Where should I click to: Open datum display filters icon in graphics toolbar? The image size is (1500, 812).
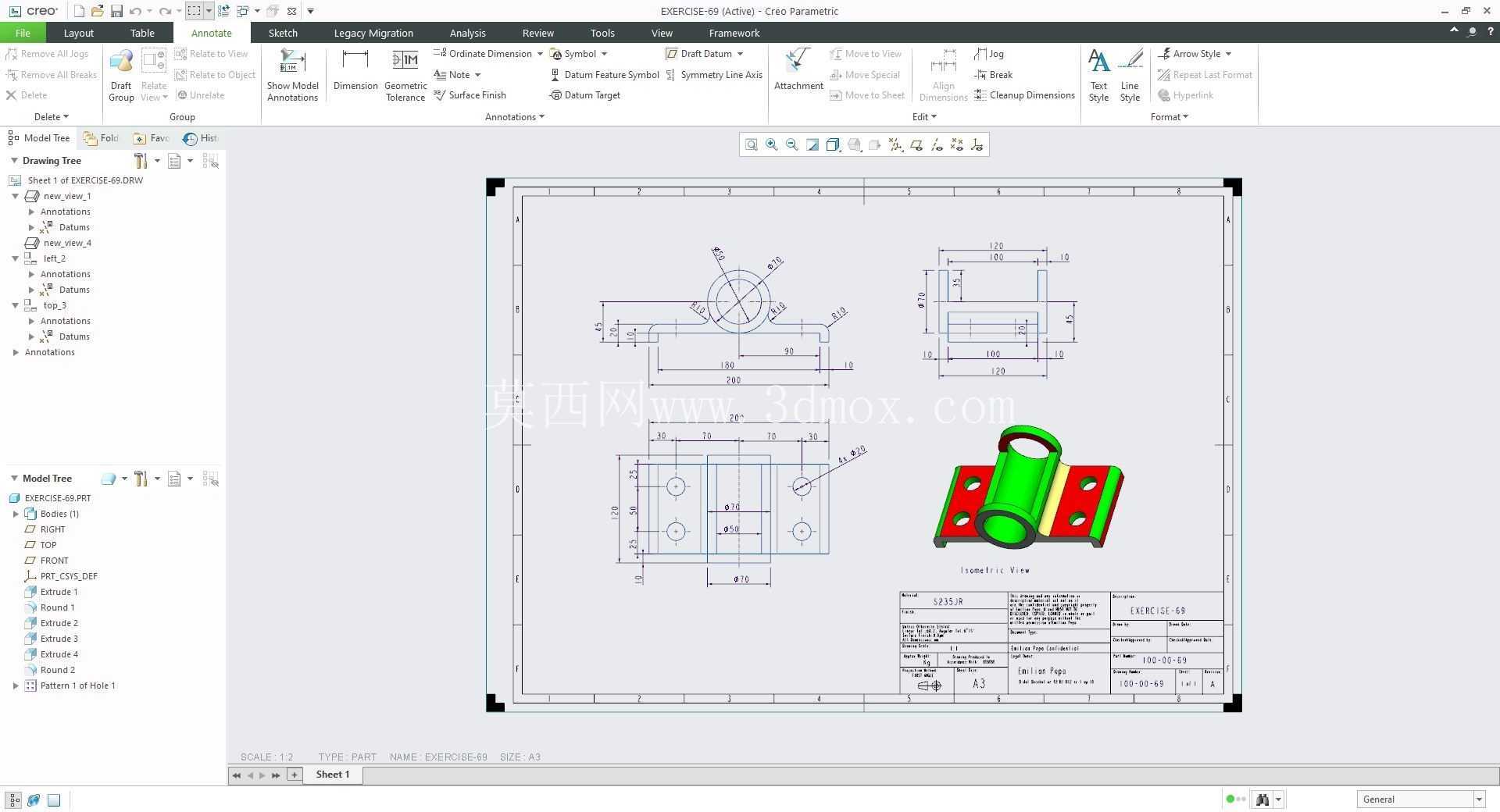point(895,144)
